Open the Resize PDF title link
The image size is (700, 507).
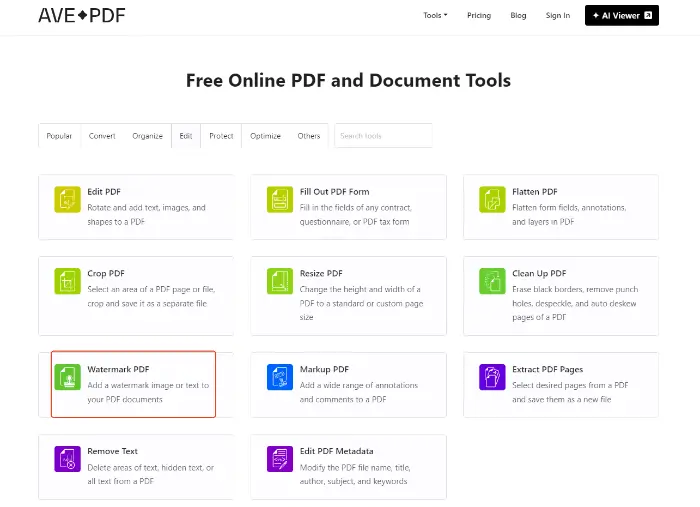click(321, 274)
